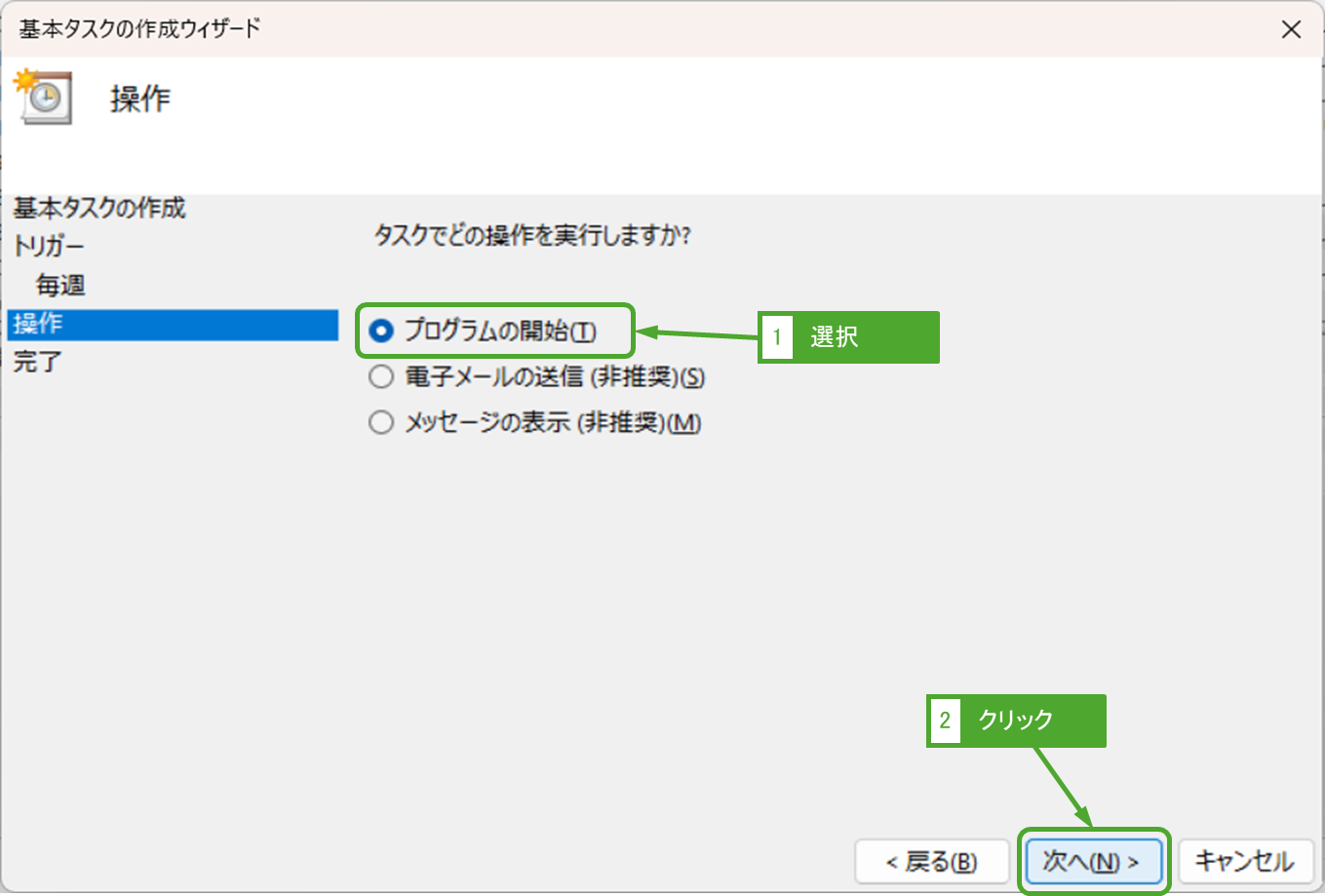Image resolution: width=1325 pixels, height=896 pixels.
Task: Click the white number 1 badge
Action: tap(776, 337)
